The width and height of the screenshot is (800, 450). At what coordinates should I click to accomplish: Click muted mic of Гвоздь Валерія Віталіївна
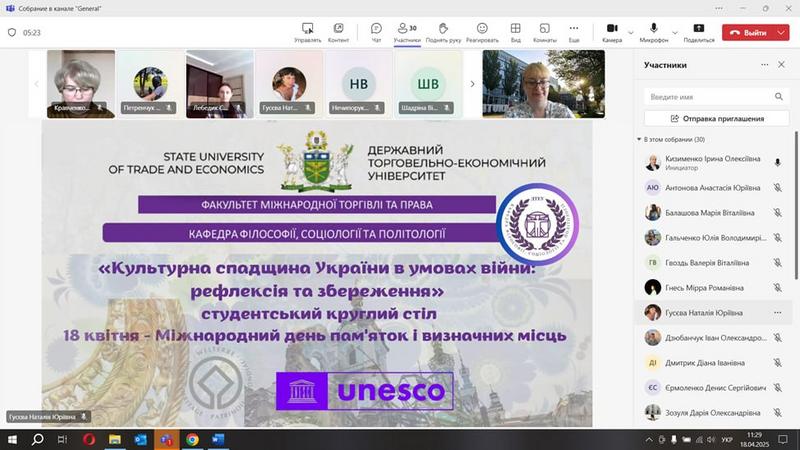coord(778,263)
